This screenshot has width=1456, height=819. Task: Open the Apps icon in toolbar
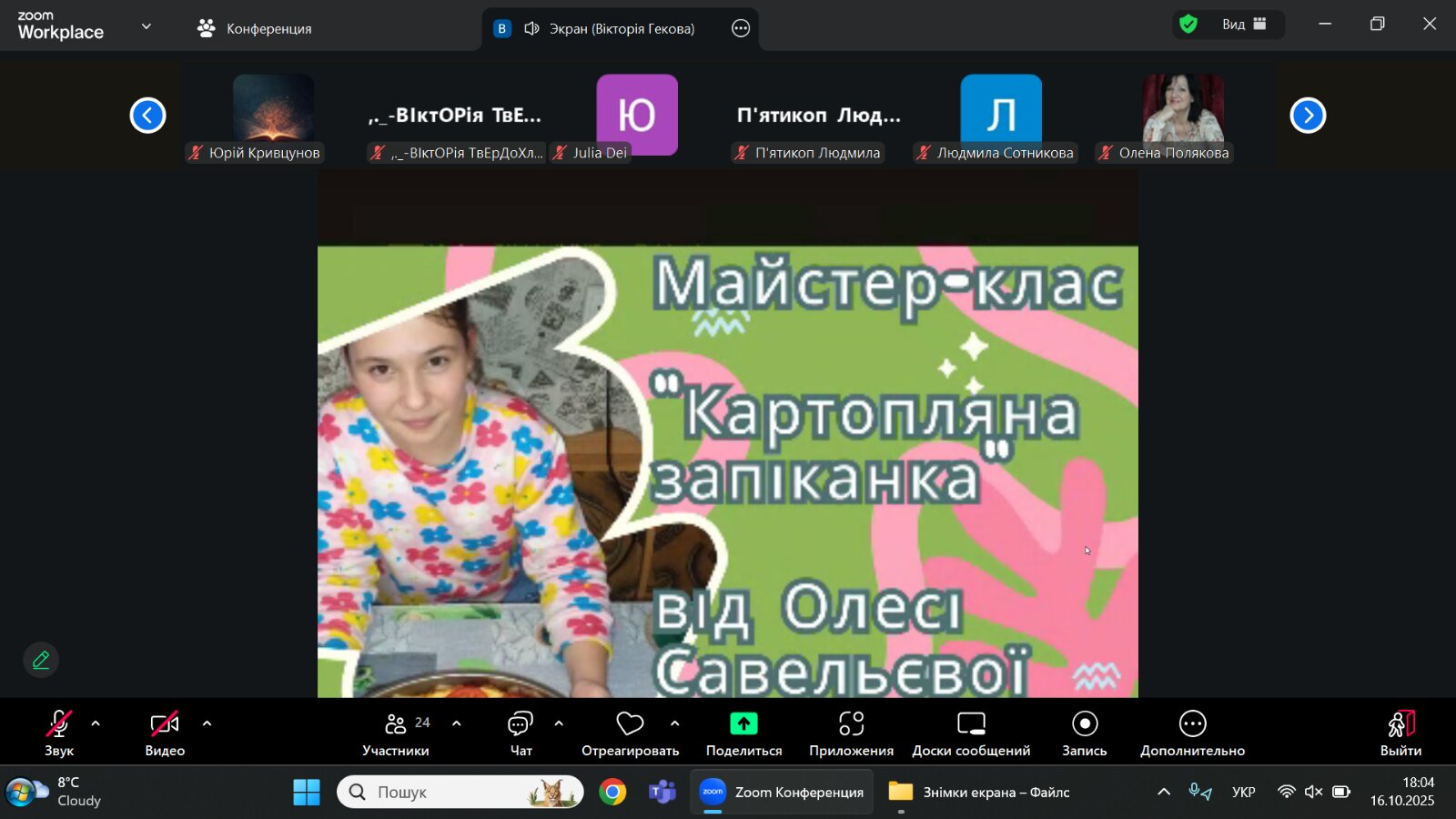851,724
